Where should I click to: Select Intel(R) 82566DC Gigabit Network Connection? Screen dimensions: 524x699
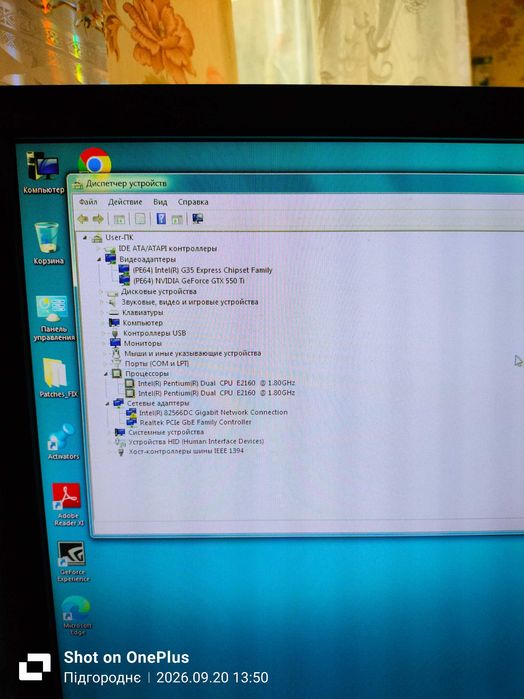(213, 412)
